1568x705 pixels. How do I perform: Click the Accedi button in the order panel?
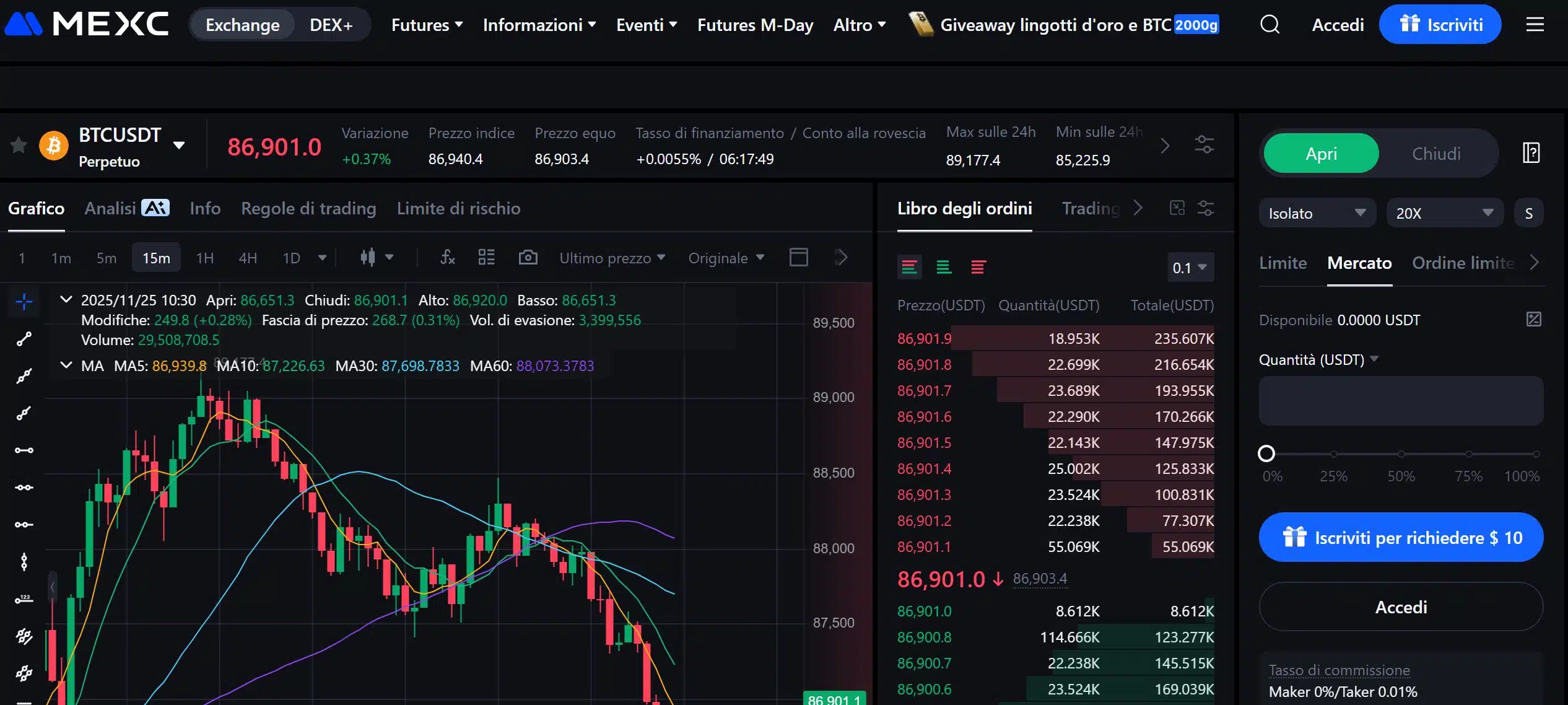(x=1401, y=606)
